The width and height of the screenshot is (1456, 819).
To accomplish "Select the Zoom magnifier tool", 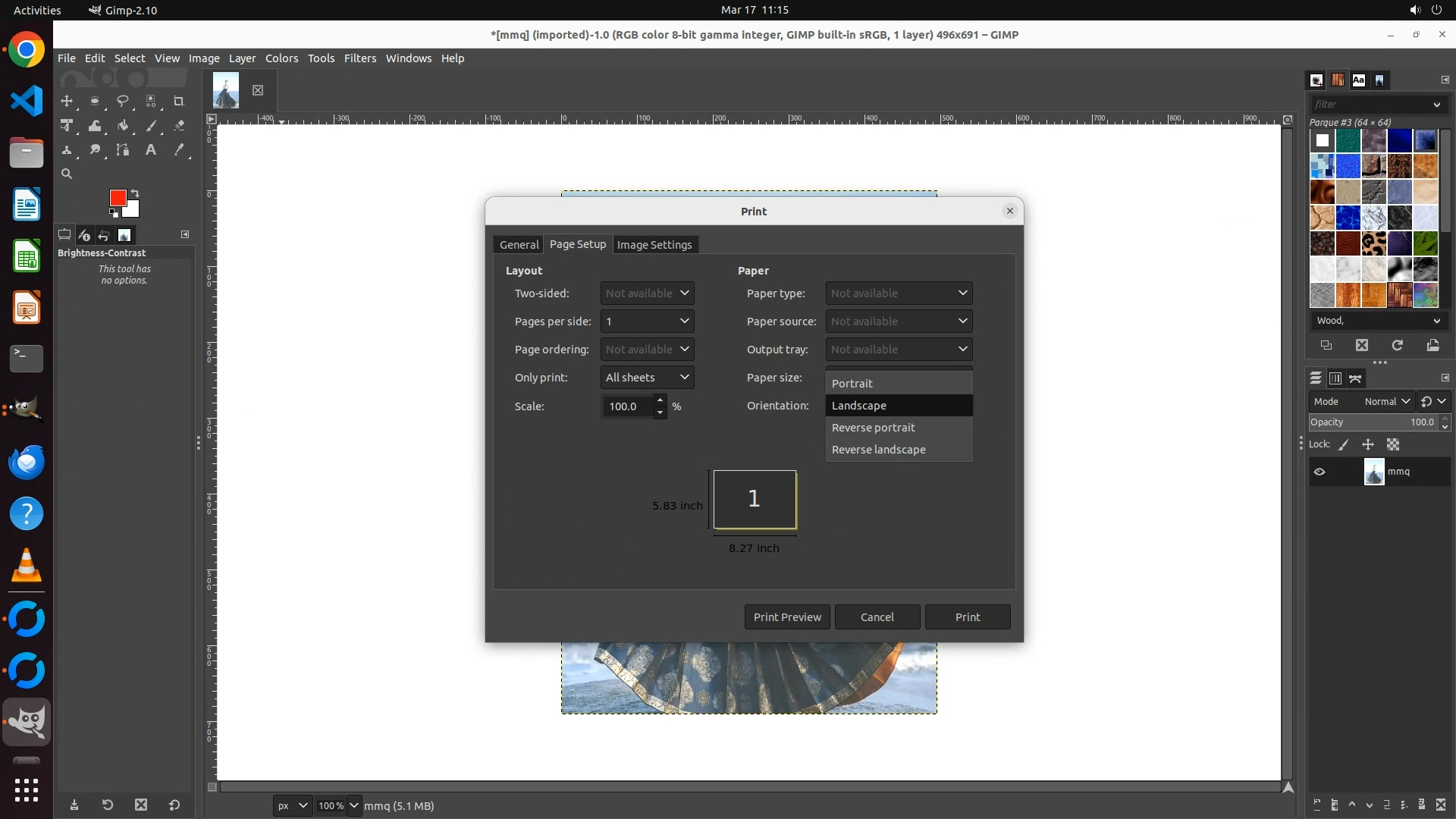I will [67, 174].
